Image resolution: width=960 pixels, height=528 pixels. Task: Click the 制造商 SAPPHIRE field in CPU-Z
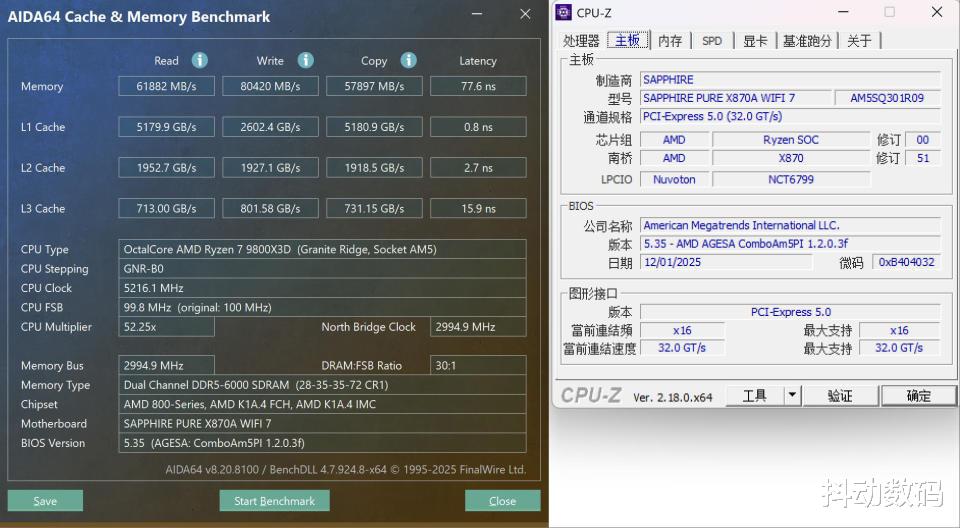(x=790, y=80)
